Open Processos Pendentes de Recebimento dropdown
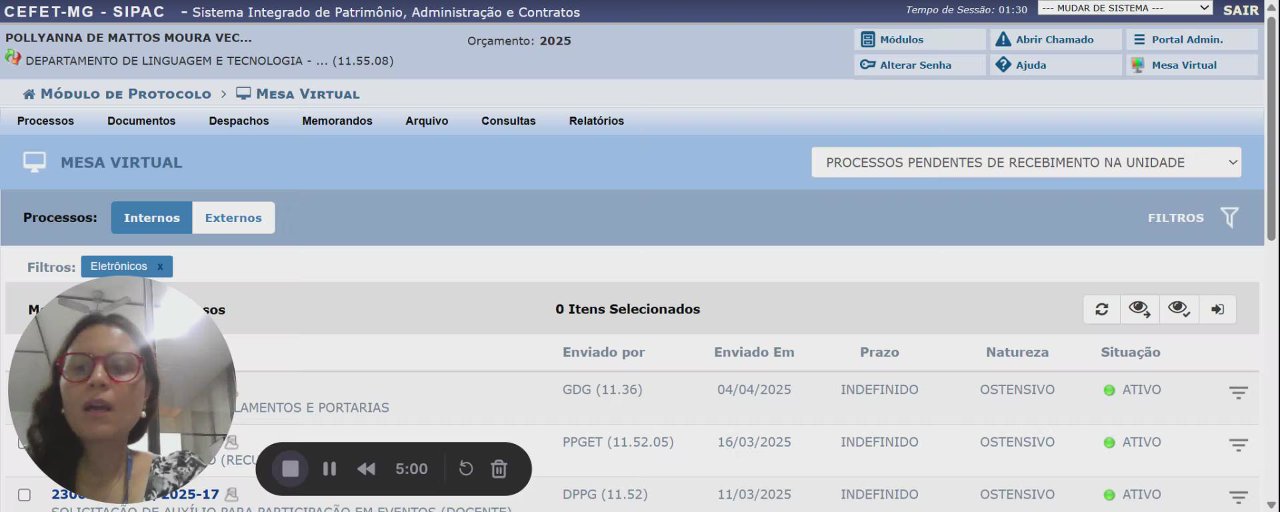The width and height of the screenshot is (1280, 512). point(1027,162)
